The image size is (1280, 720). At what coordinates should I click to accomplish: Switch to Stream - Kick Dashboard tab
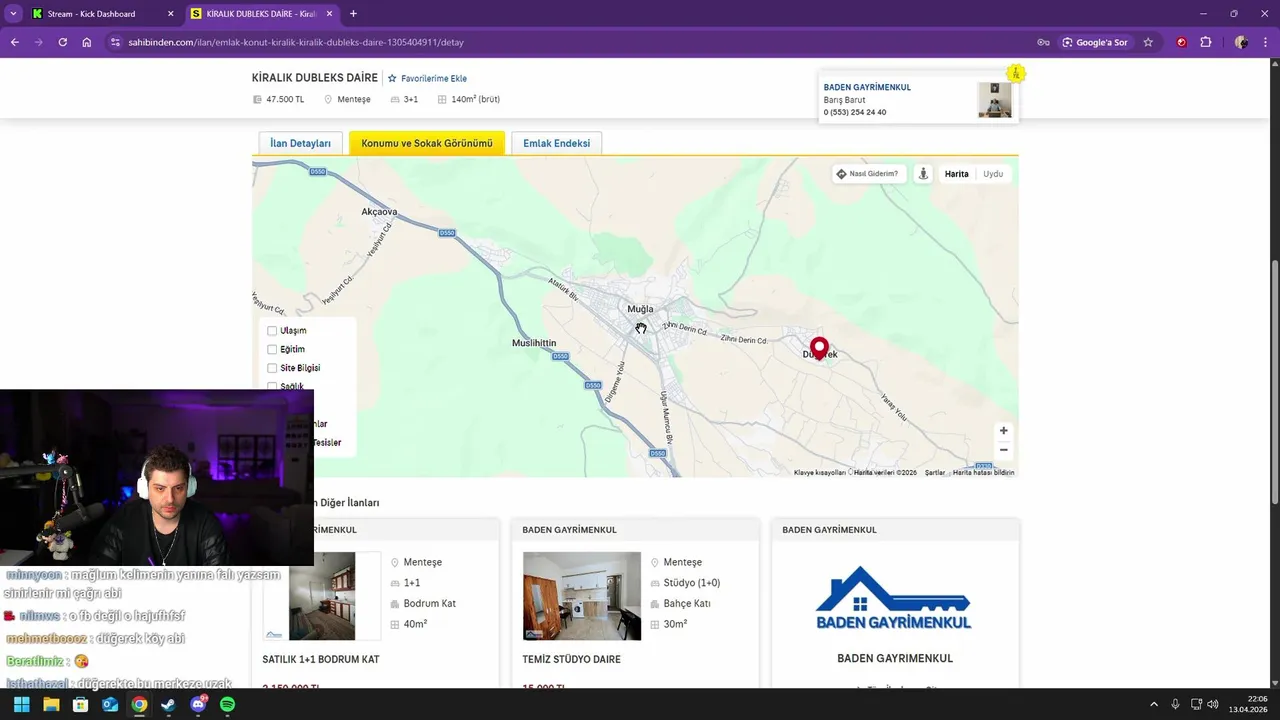click(x=91, y=14)
